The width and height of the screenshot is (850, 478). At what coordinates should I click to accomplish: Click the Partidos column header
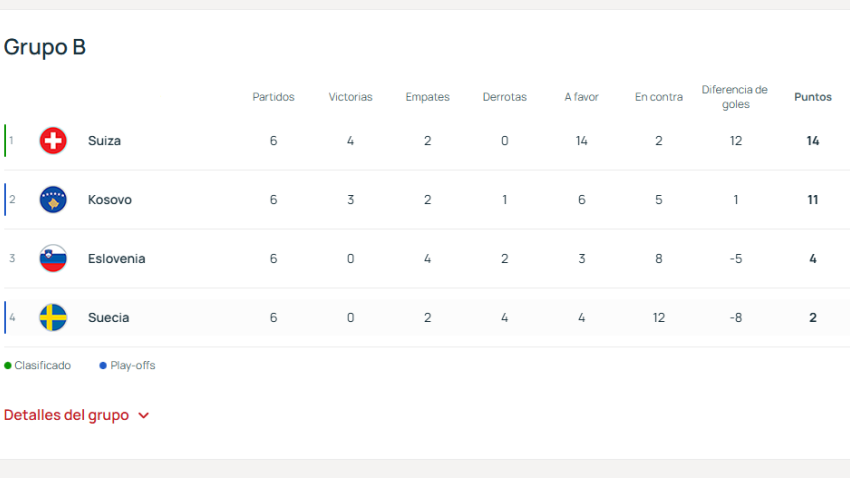tap(273, 97)
